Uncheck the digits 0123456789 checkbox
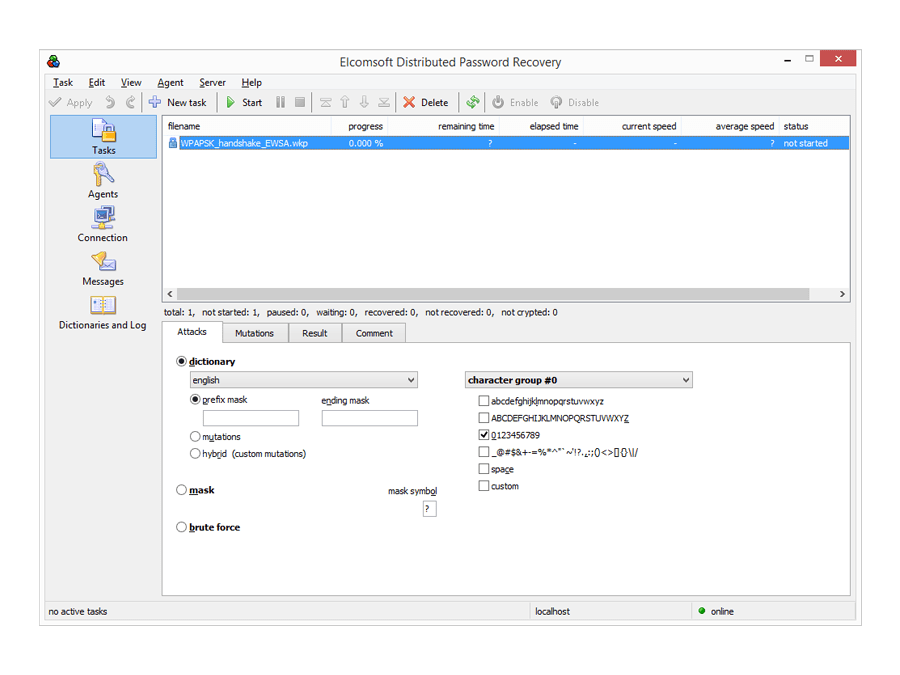Image resolution: width=900 pixels, height=675 pixels. click(484, 435)
